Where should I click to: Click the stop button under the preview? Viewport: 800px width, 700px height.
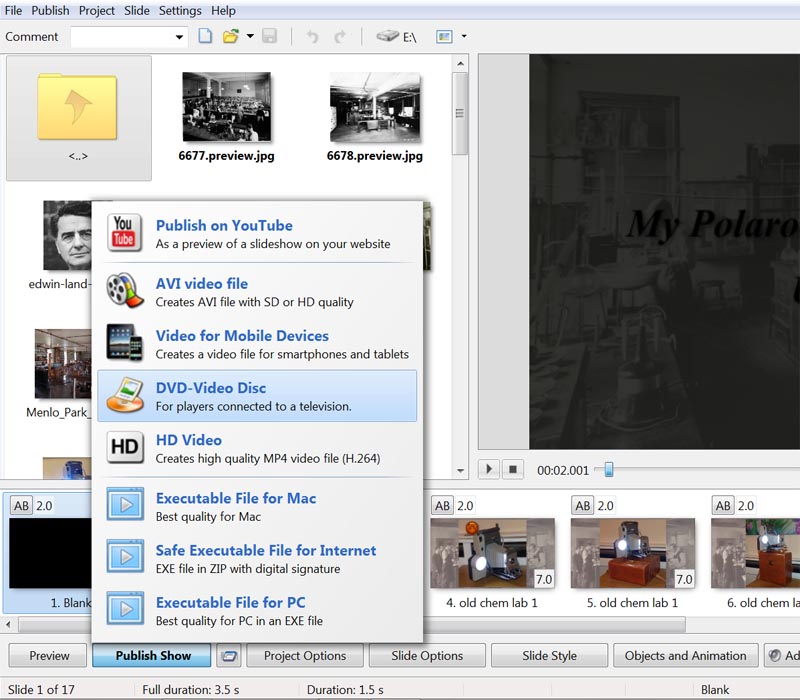click(x=513, y=469)
